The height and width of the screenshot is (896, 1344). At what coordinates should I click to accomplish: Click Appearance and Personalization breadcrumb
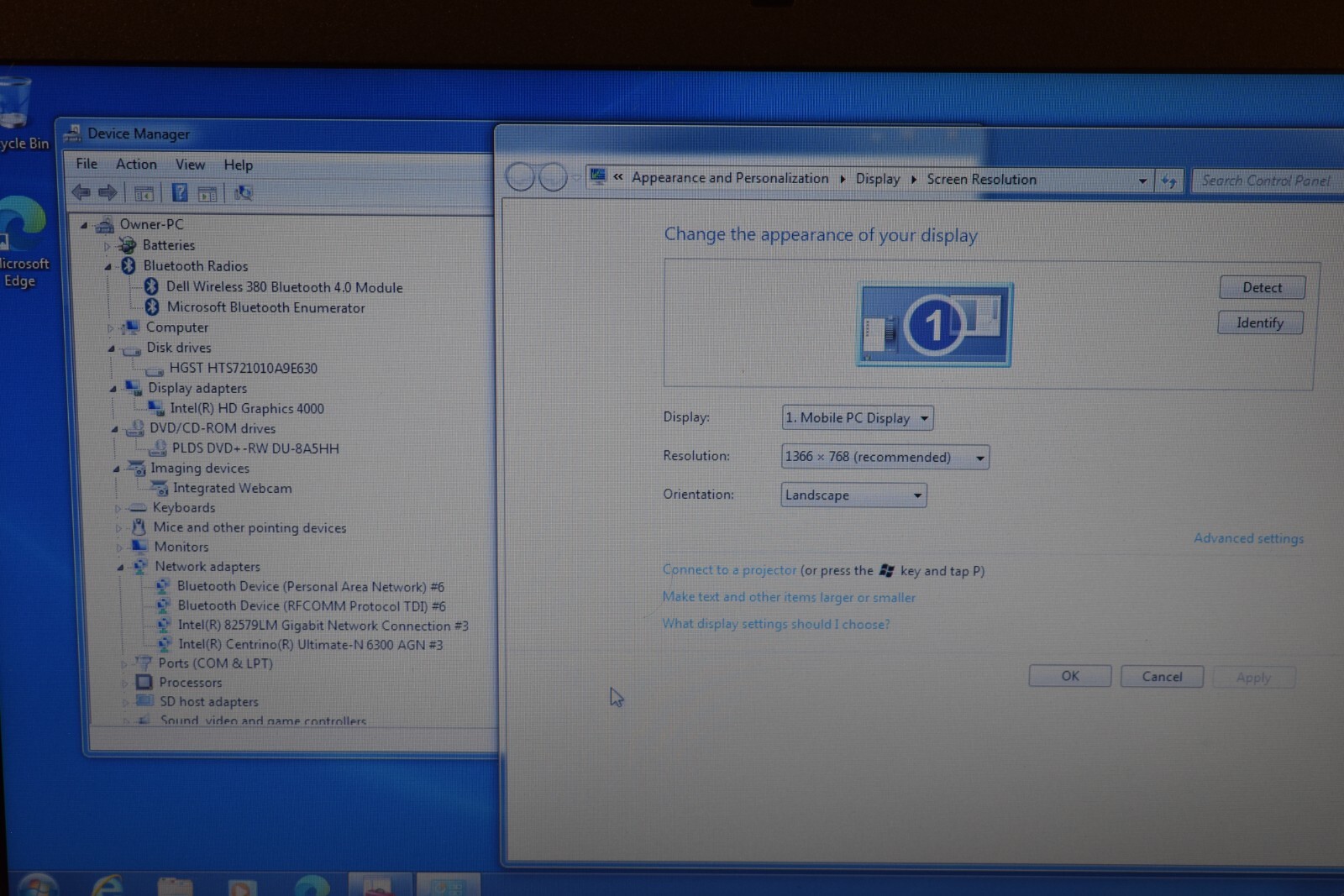(x=730, y=178)
